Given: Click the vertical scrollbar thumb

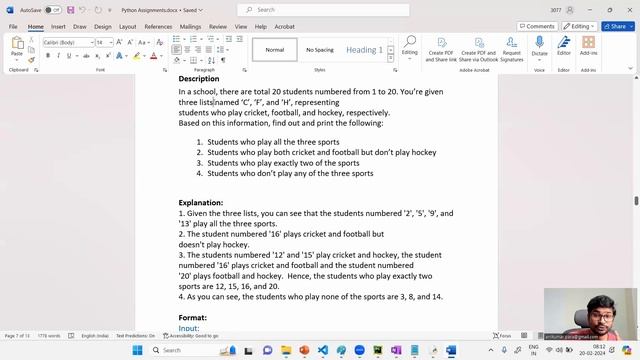Looking at the screenshot, I should pos(636,201).
